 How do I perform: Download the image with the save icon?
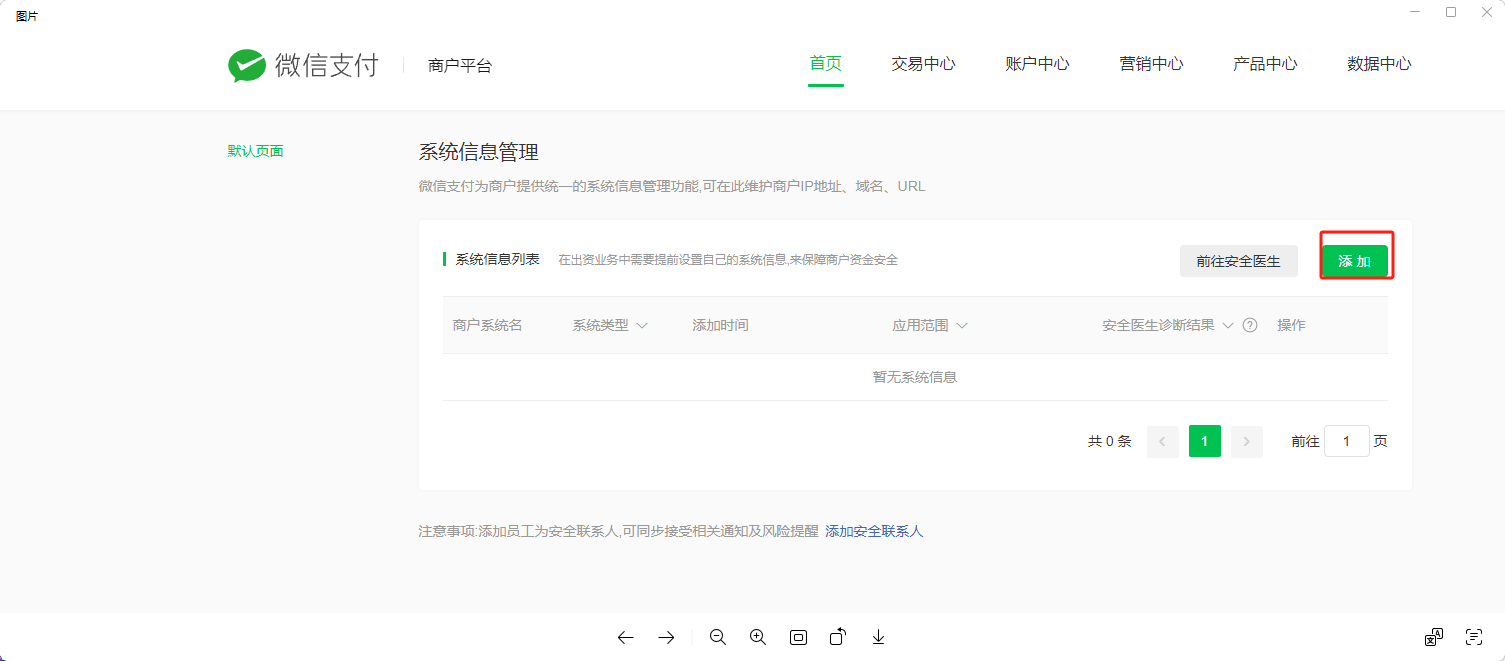pyautogui.click(x=878, y=637)
